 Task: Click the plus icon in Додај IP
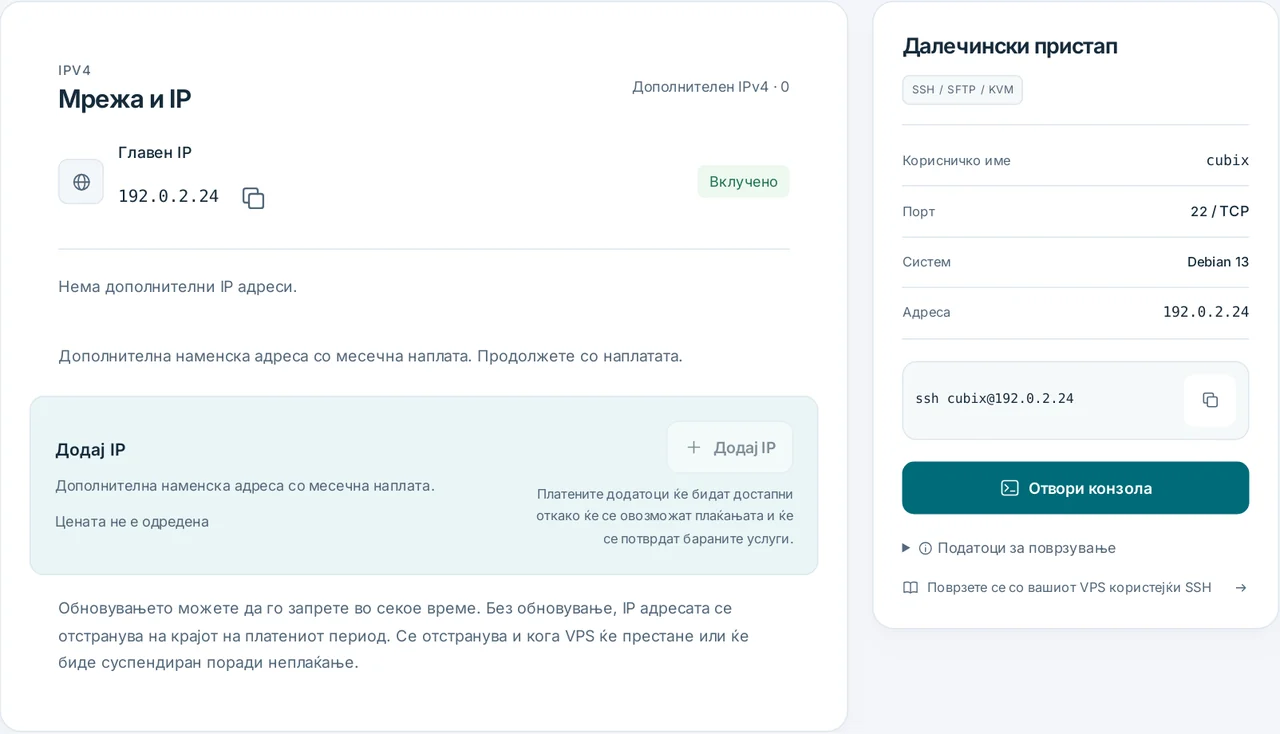693,447
